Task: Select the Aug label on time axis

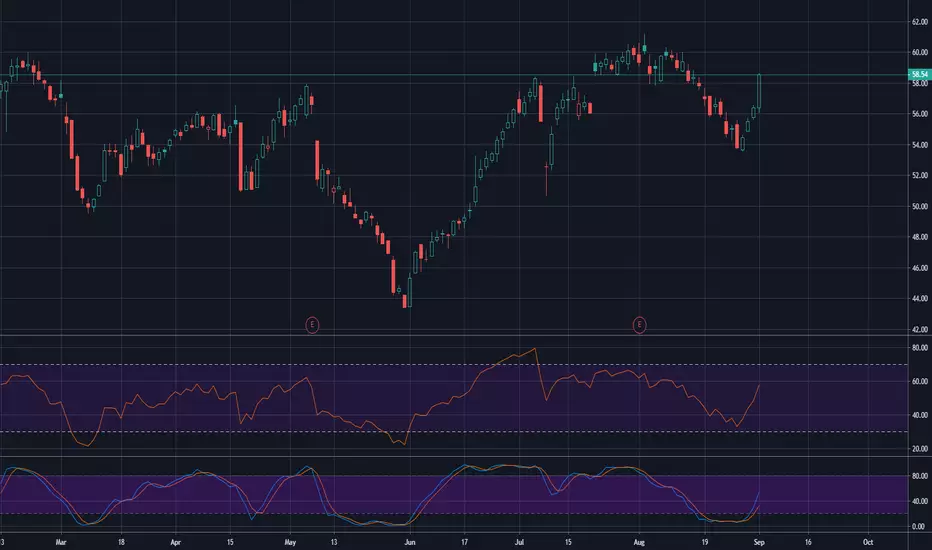Action: (x=639, y=542)
